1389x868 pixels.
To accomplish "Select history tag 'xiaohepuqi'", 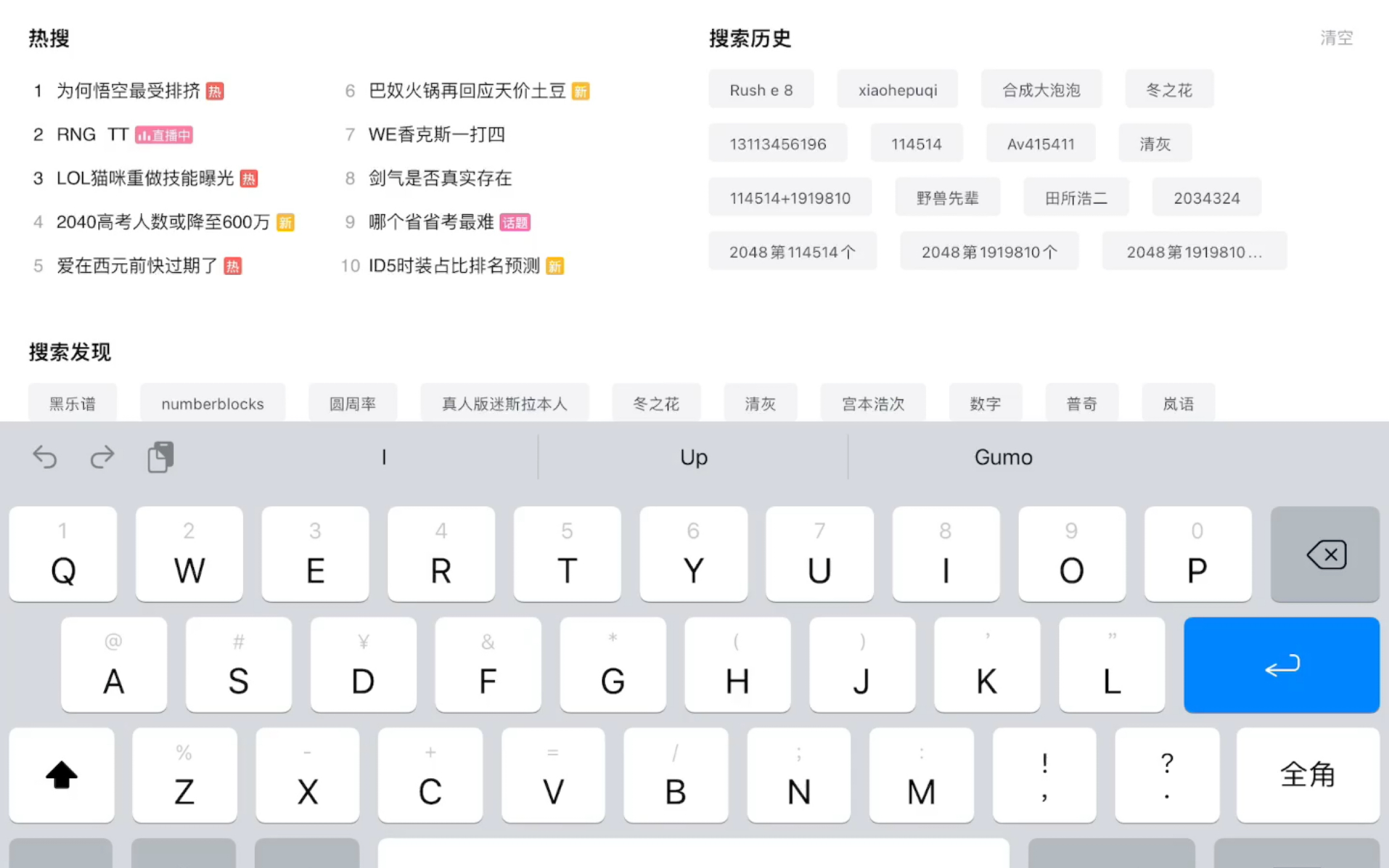I will (x=898, y=90).
